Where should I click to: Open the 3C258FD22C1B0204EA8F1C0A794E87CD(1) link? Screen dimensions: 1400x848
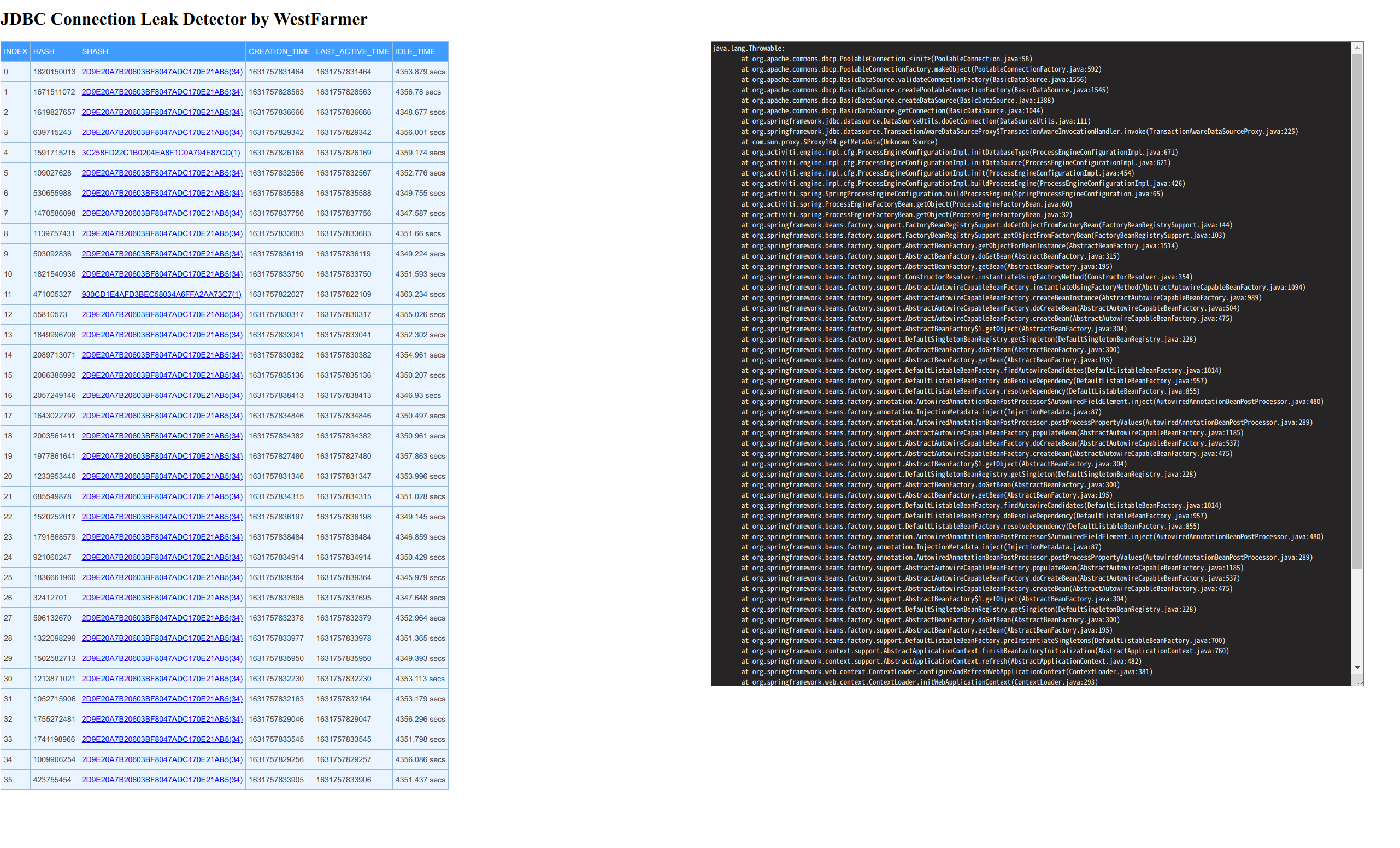click(x=161, y=153)
